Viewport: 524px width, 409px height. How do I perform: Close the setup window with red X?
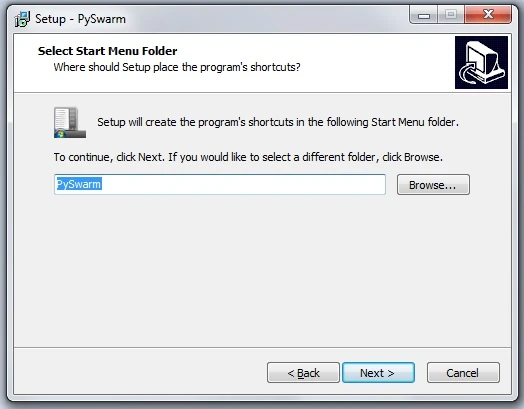click(x=488, y=15)
